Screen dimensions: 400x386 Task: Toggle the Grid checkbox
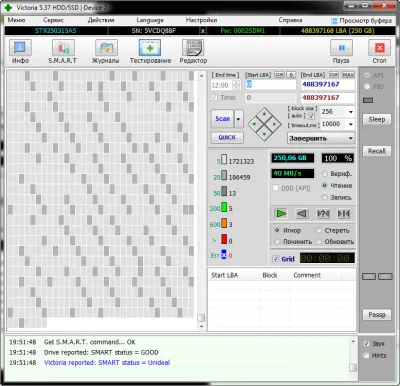click(276, 259)
